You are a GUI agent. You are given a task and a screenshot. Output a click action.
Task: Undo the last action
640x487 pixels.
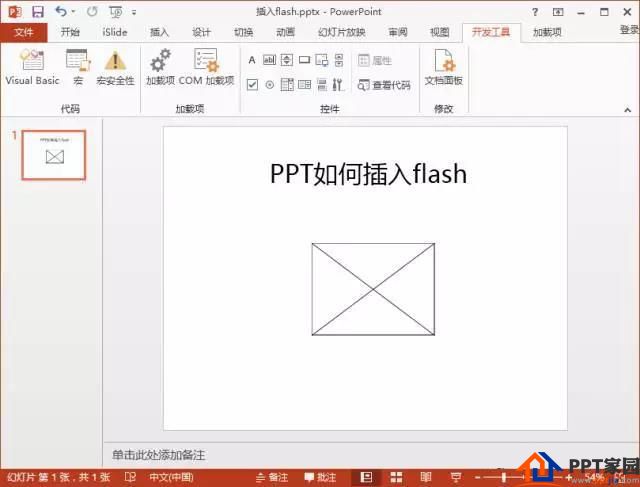pos(61,12)
